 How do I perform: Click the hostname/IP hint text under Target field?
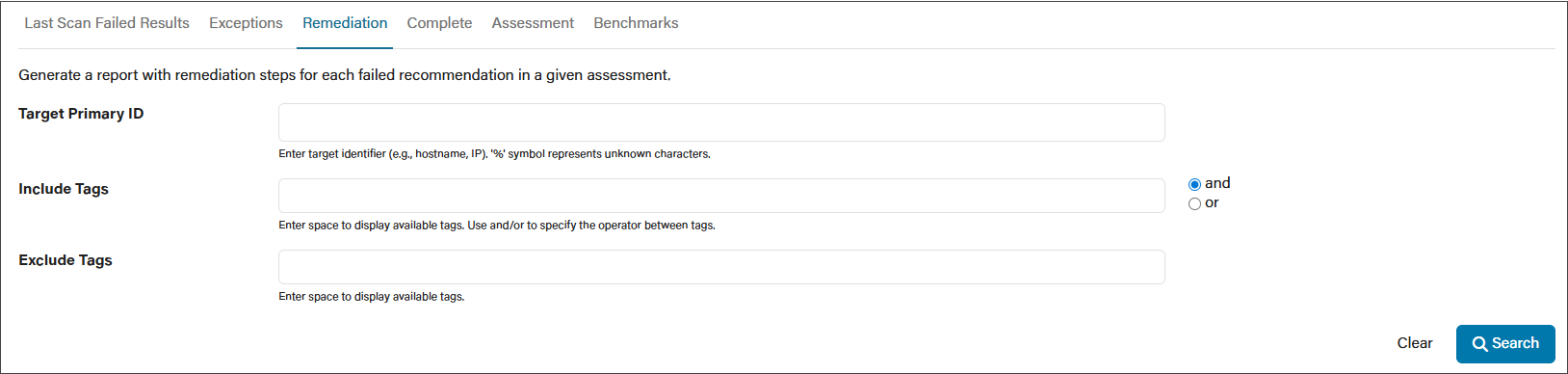click(x=494, y=154)
